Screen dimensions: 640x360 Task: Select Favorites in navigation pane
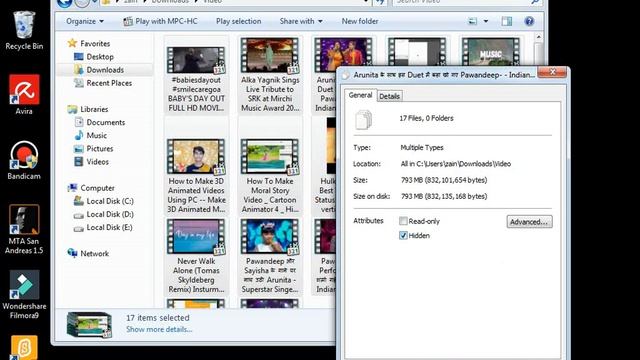pos(95,43)
